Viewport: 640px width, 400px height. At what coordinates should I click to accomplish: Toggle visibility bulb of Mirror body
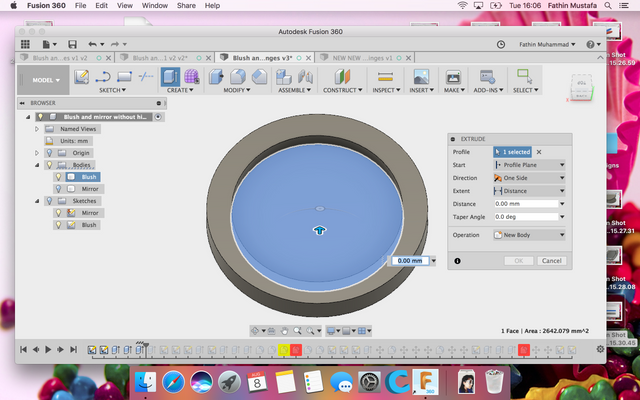(x=58, y=189)
